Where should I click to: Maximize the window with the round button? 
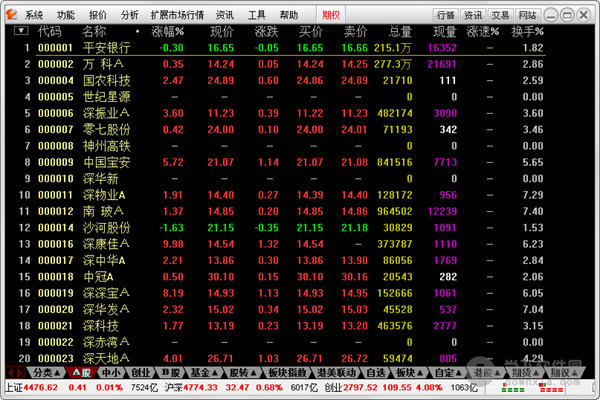coord(567,15)
